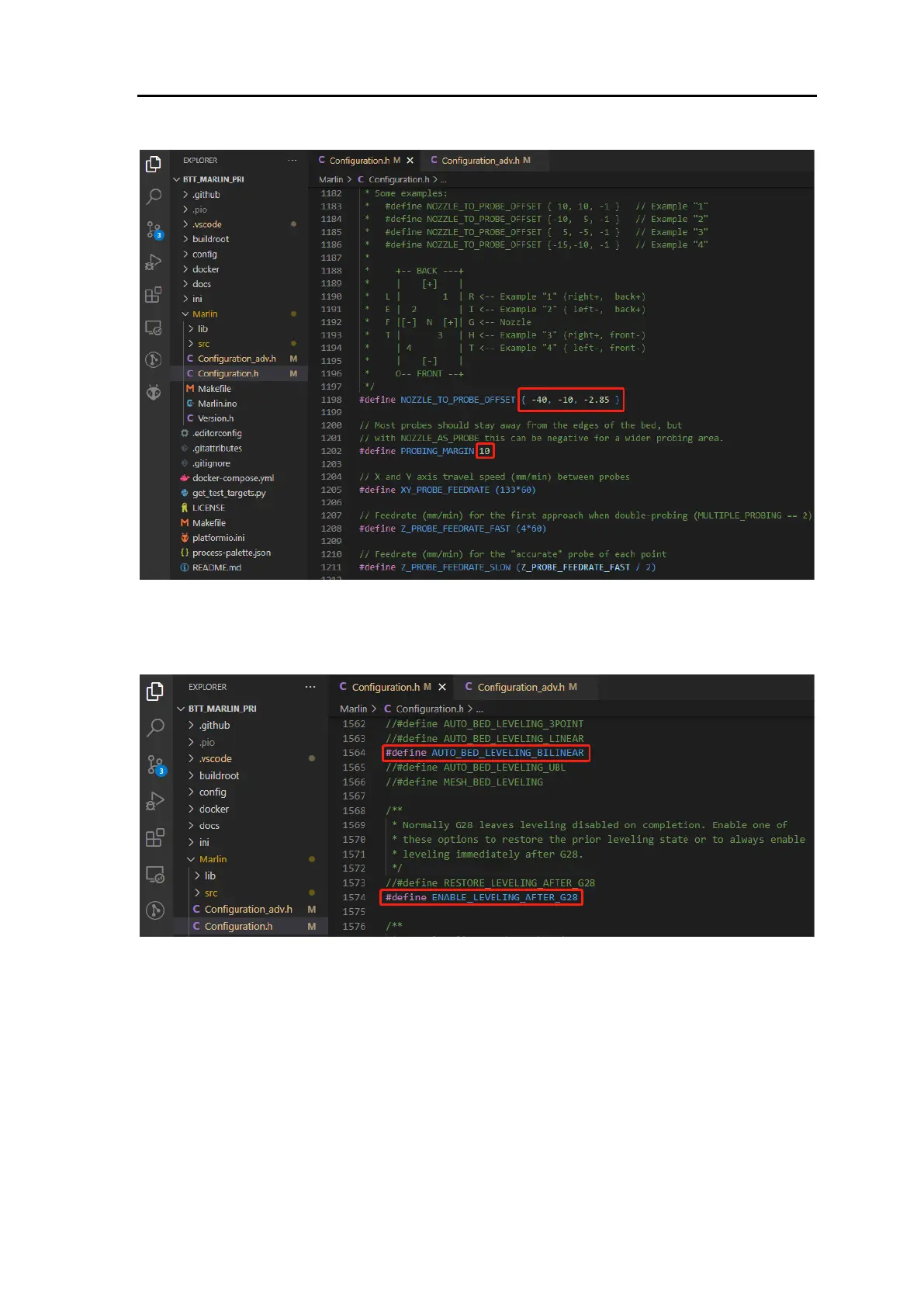
Task: Open Explorer icon in the lower screenshot's activity bar
Action: pyautogui.click(x=155, y=691)
